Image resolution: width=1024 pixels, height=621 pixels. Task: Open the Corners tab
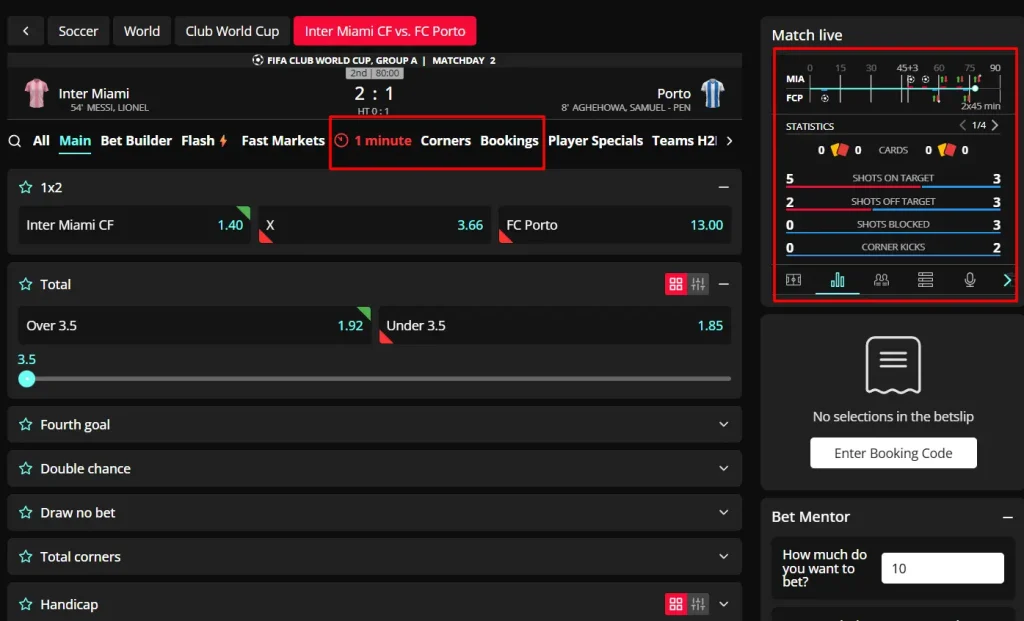445,140
